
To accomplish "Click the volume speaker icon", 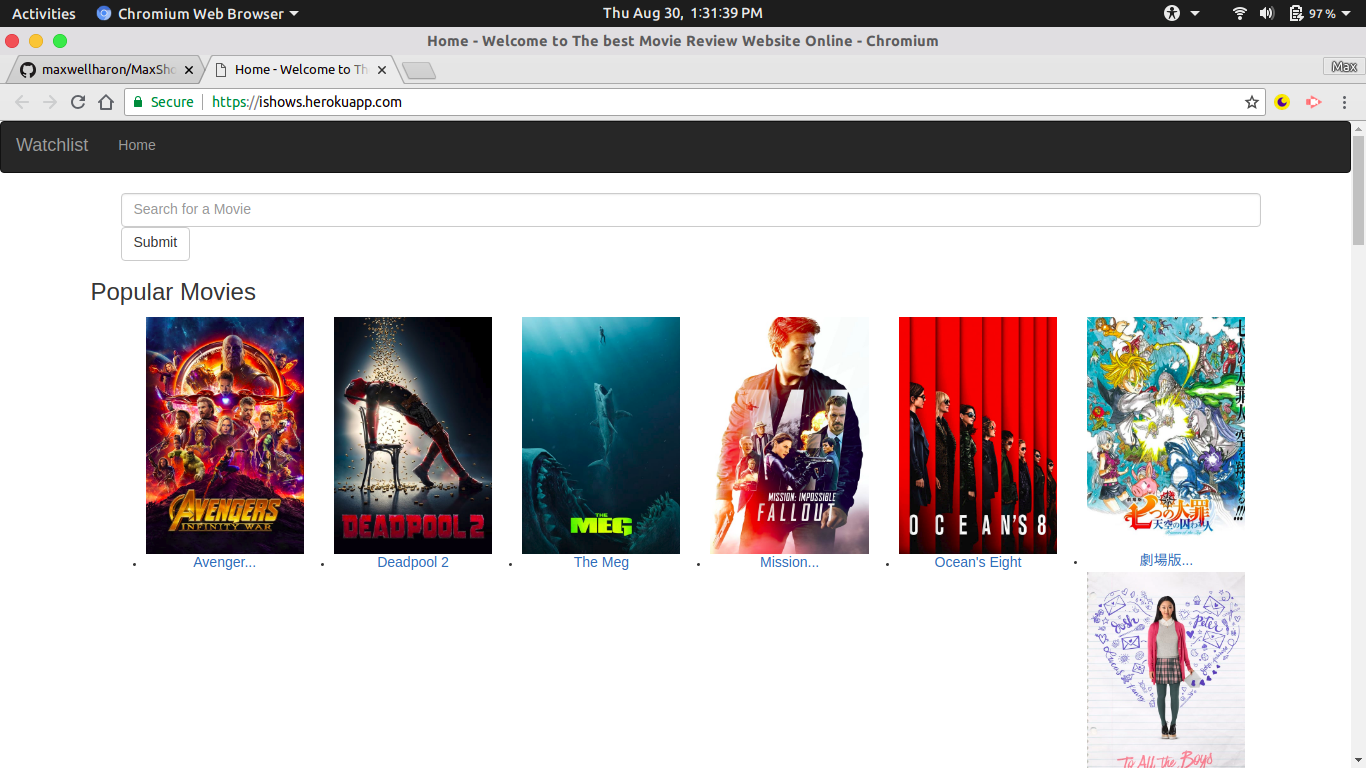I will coord(1267,13).
